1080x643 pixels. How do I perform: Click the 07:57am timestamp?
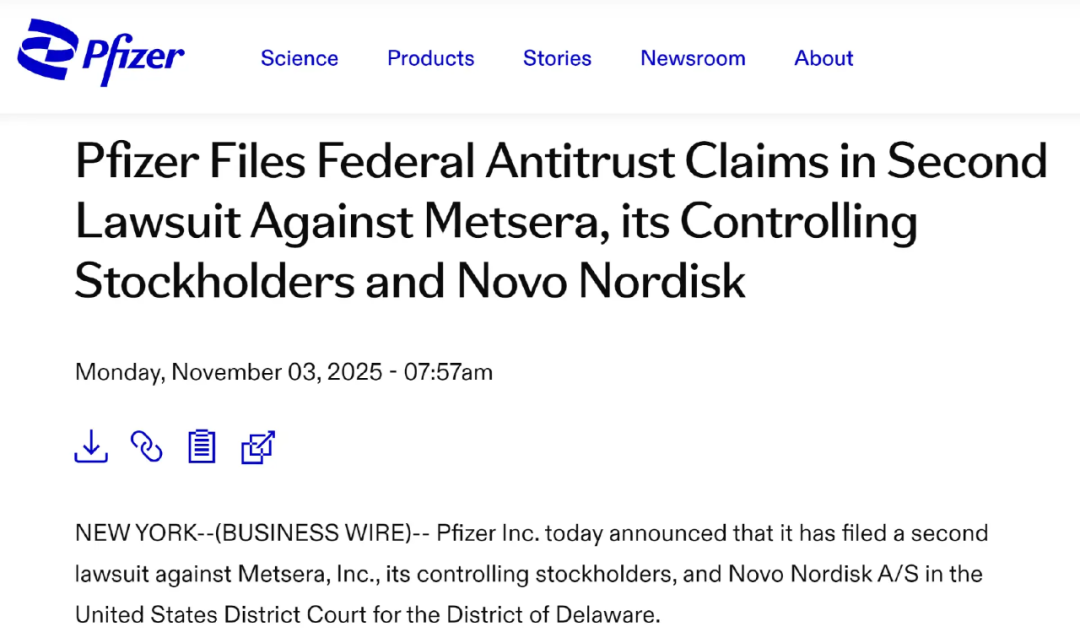click(x=448, y=372)
